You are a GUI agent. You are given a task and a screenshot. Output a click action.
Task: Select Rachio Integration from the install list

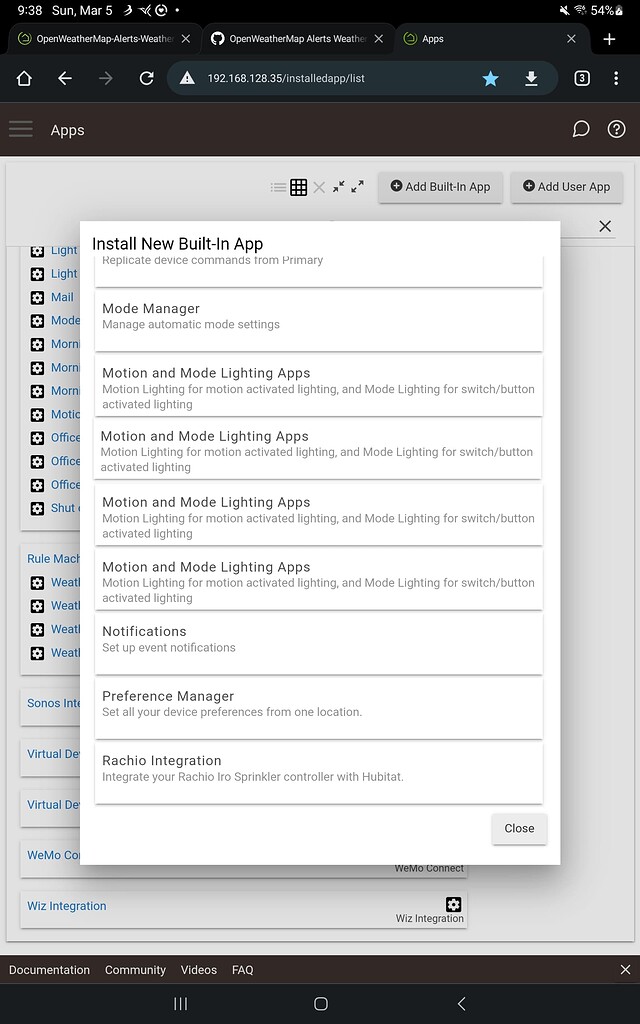[316, 771]
